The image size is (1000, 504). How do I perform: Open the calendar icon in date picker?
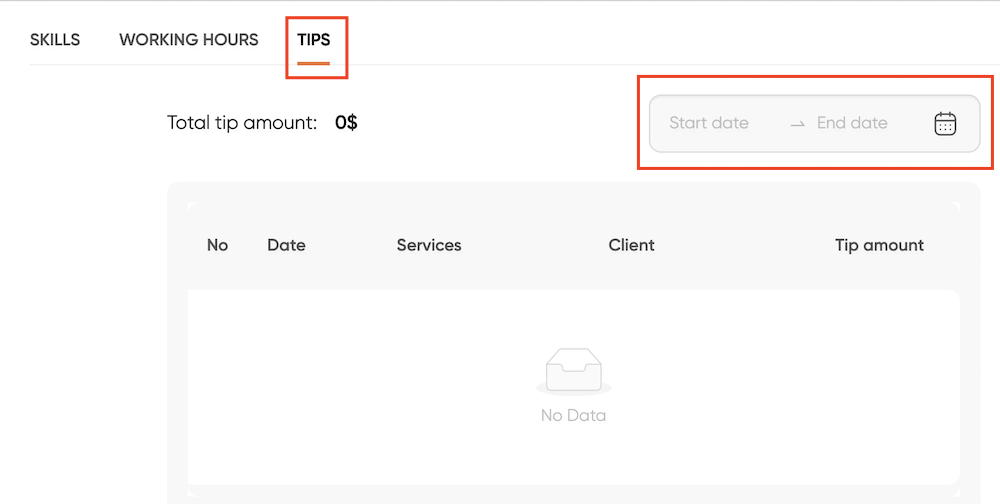(x=945, y=123)
